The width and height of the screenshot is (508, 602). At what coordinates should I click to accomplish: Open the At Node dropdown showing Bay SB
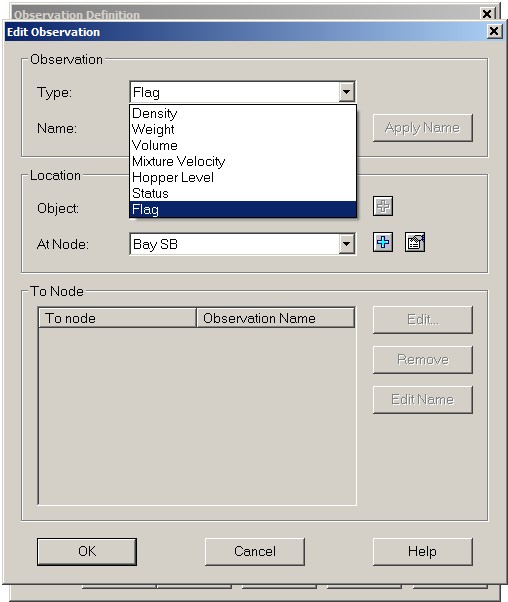click(346, 244)
